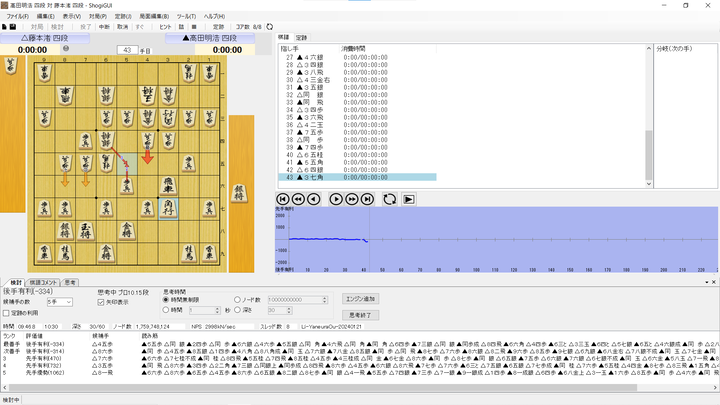Viewport: 720px width, 405px height.
Task: Jump to the first move of the game
Action: (283, 199)
